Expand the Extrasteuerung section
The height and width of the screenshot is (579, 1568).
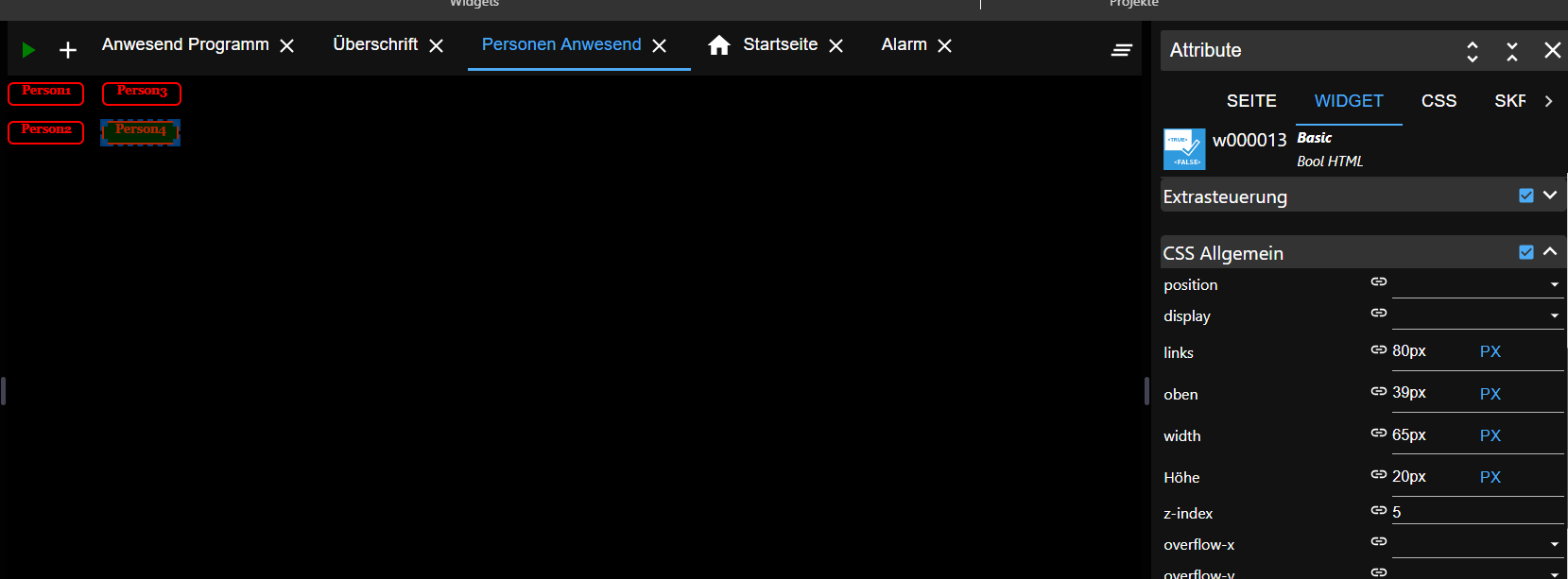click(x=1550, y=196)
